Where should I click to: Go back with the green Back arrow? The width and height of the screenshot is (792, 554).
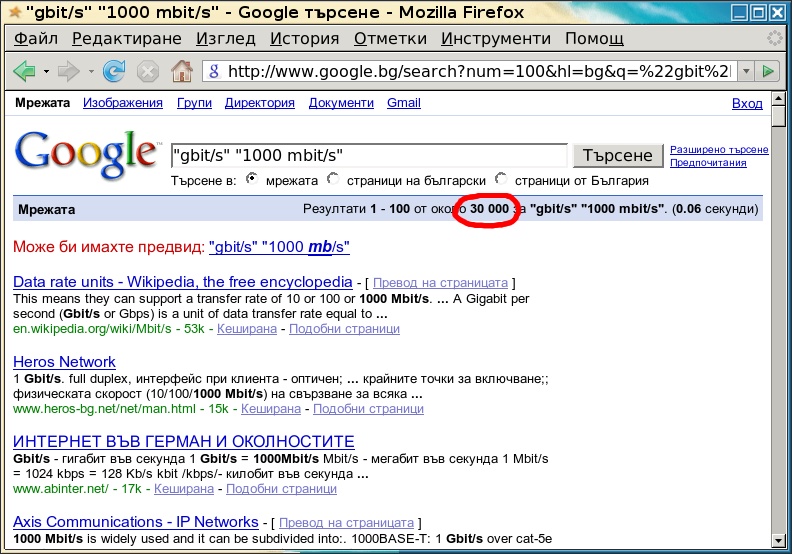[x=24, y=71]
